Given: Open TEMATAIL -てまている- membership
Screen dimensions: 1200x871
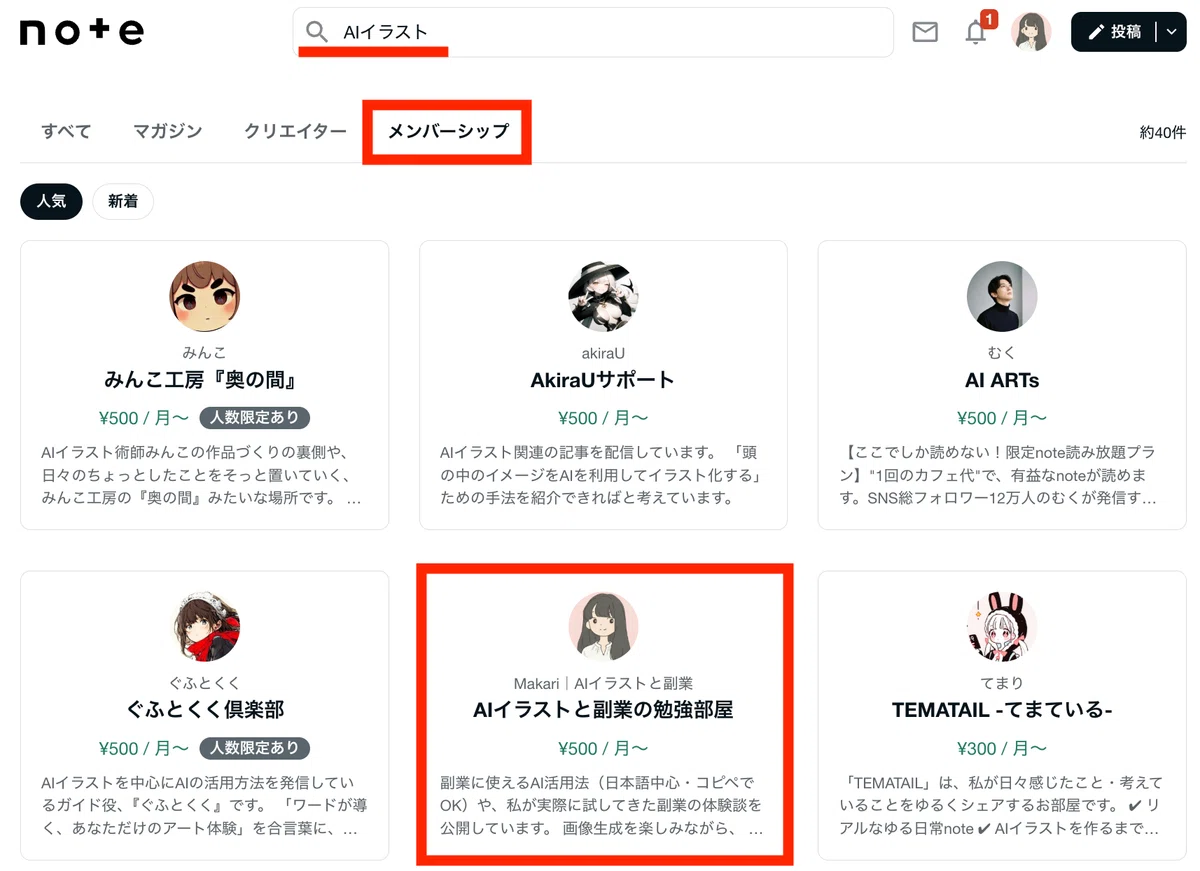Looking at the screenshot, I should tap(1002, 710).
